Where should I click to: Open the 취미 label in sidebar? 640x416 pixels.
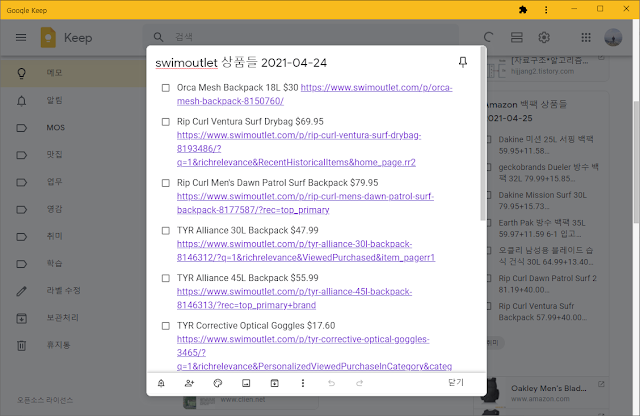point(73,236)
